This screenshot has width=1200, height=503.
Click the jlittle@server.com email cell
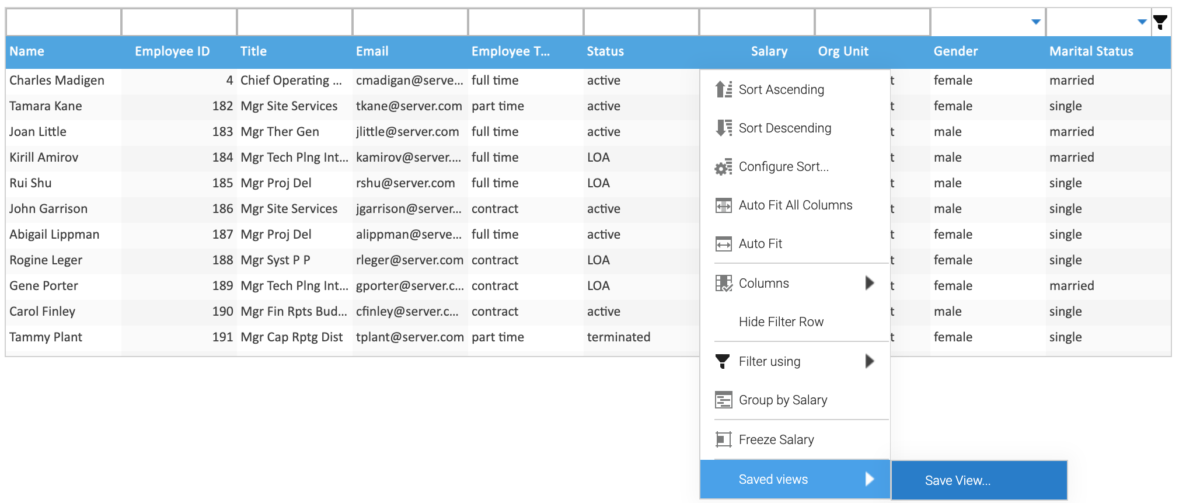[410, 132]
